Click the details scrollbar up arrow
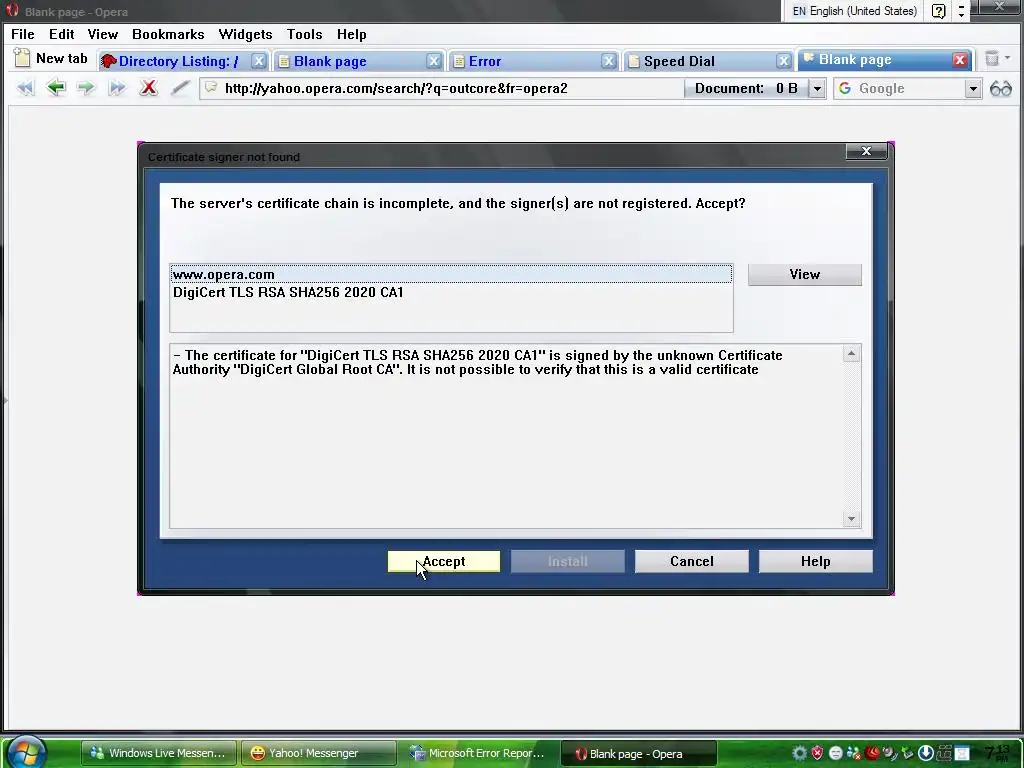 [x=851, y=353]
